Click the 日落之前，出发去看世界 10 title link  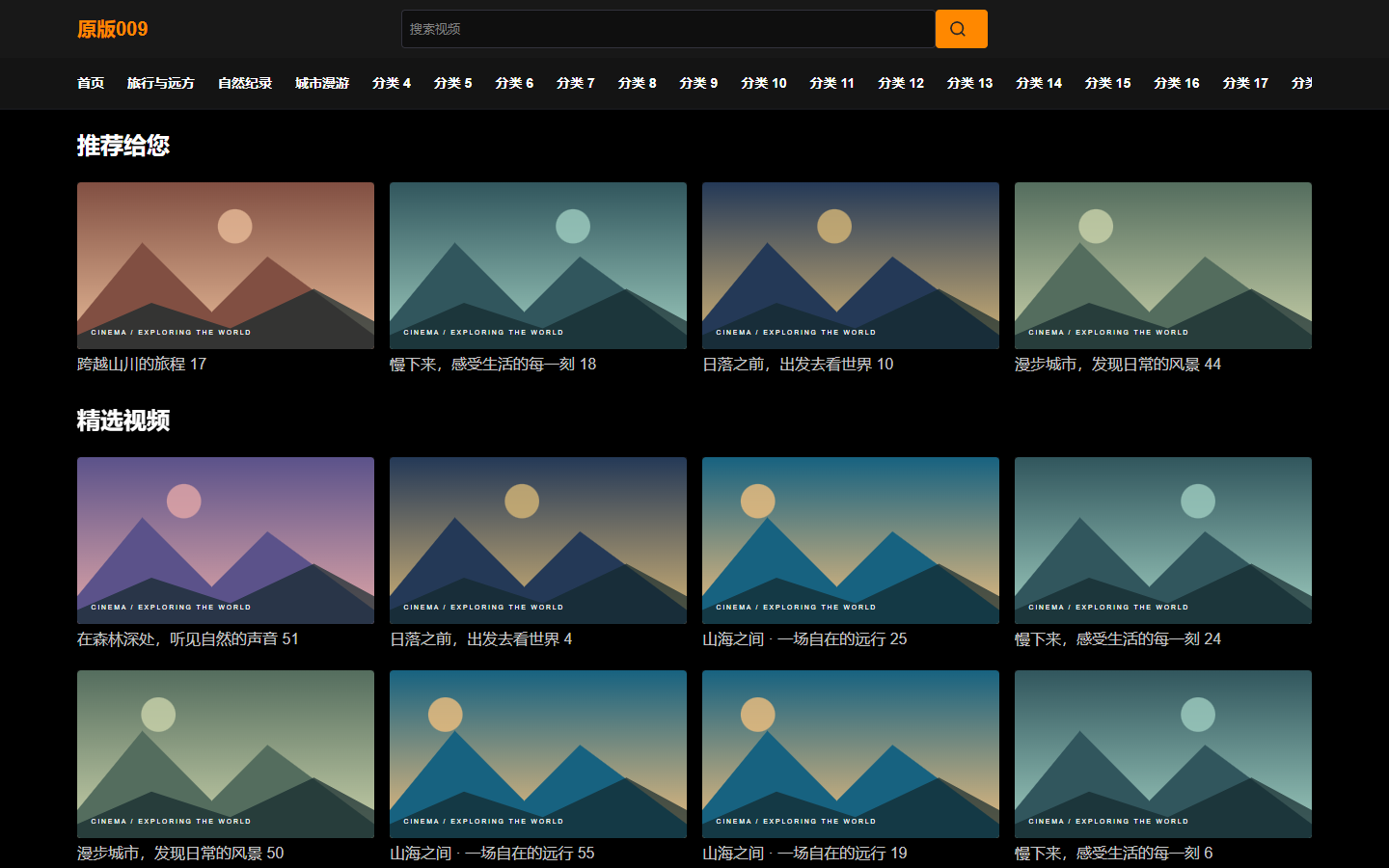click(798, 364)
